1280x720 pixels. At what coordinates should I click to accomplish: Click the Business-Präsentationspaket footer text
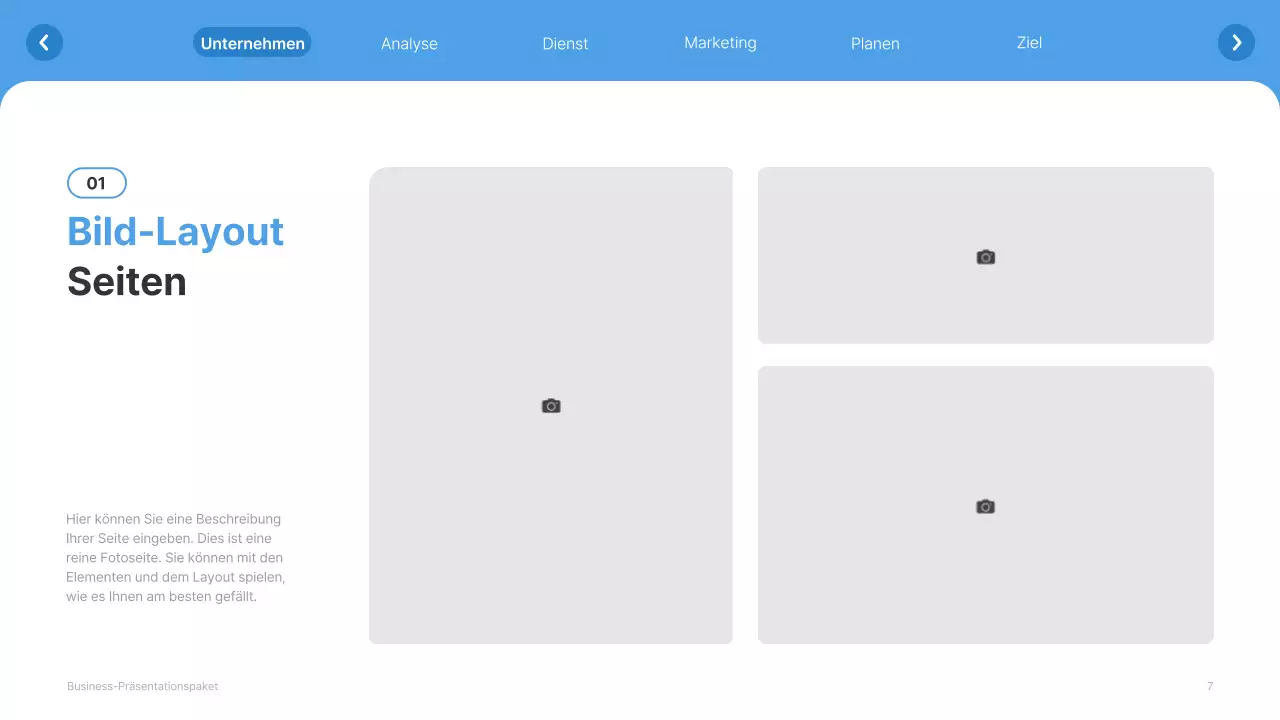click(x=142, y=686)
